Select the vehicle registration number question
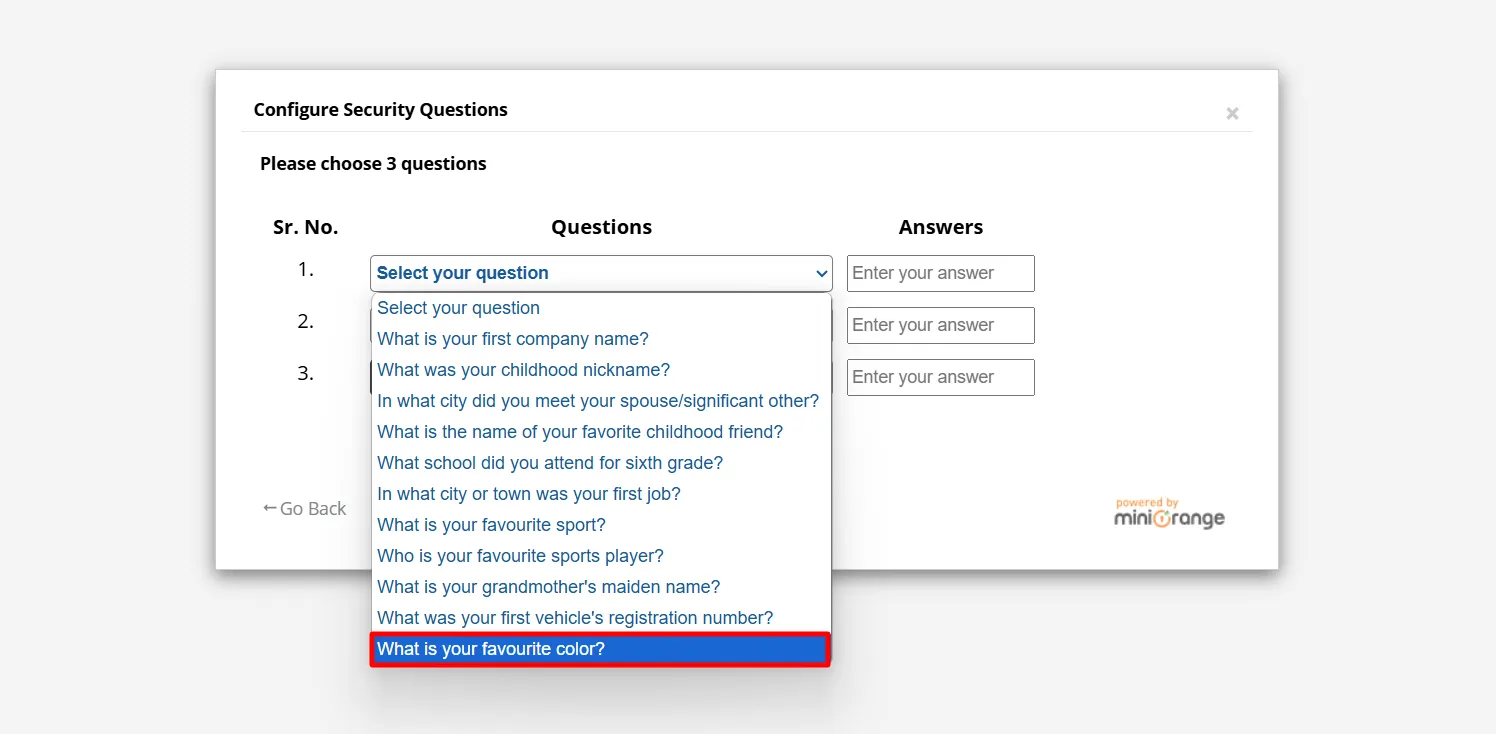The width and height of the screenshot is (1496, 734). pos(601,618)
